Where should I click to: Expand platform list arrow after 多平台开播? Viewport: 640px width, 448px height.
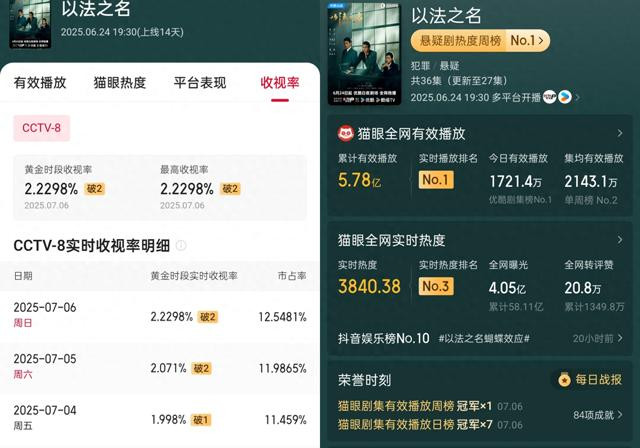(577, 98)
